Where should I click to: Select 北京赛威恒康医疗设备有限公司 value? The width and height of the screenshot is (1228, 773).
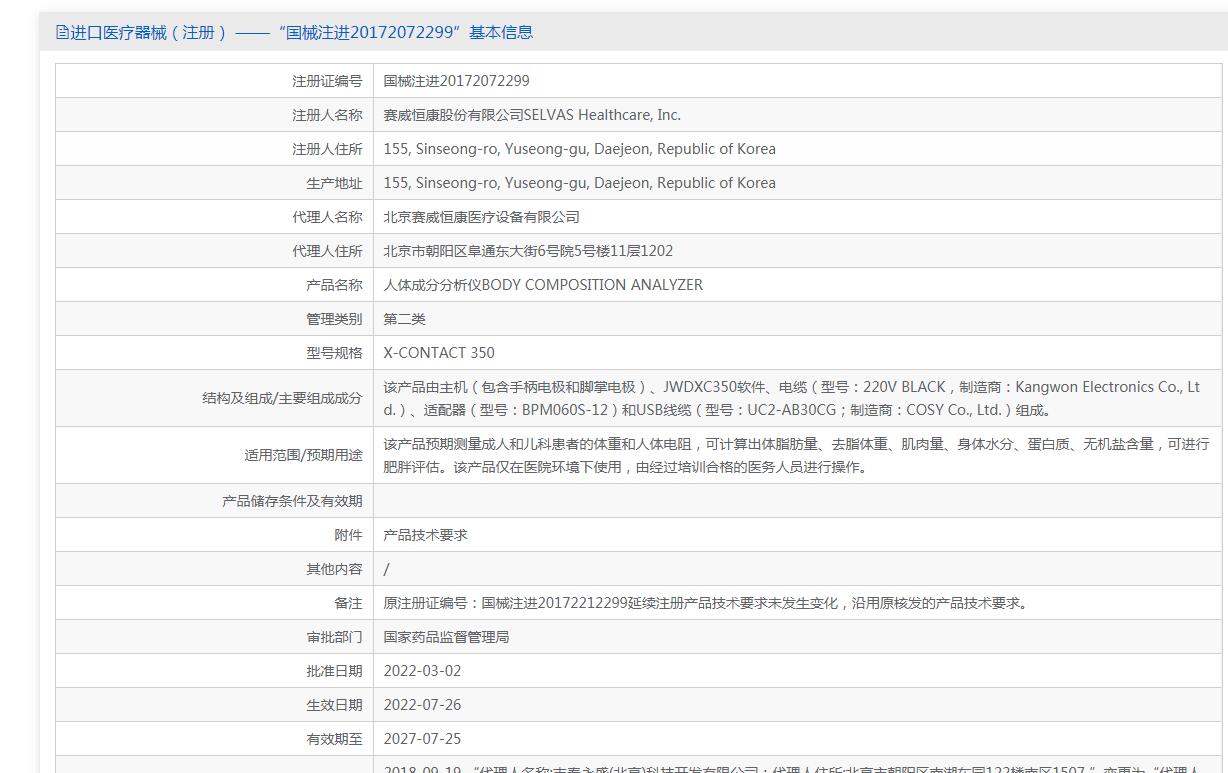pos(482,217)
